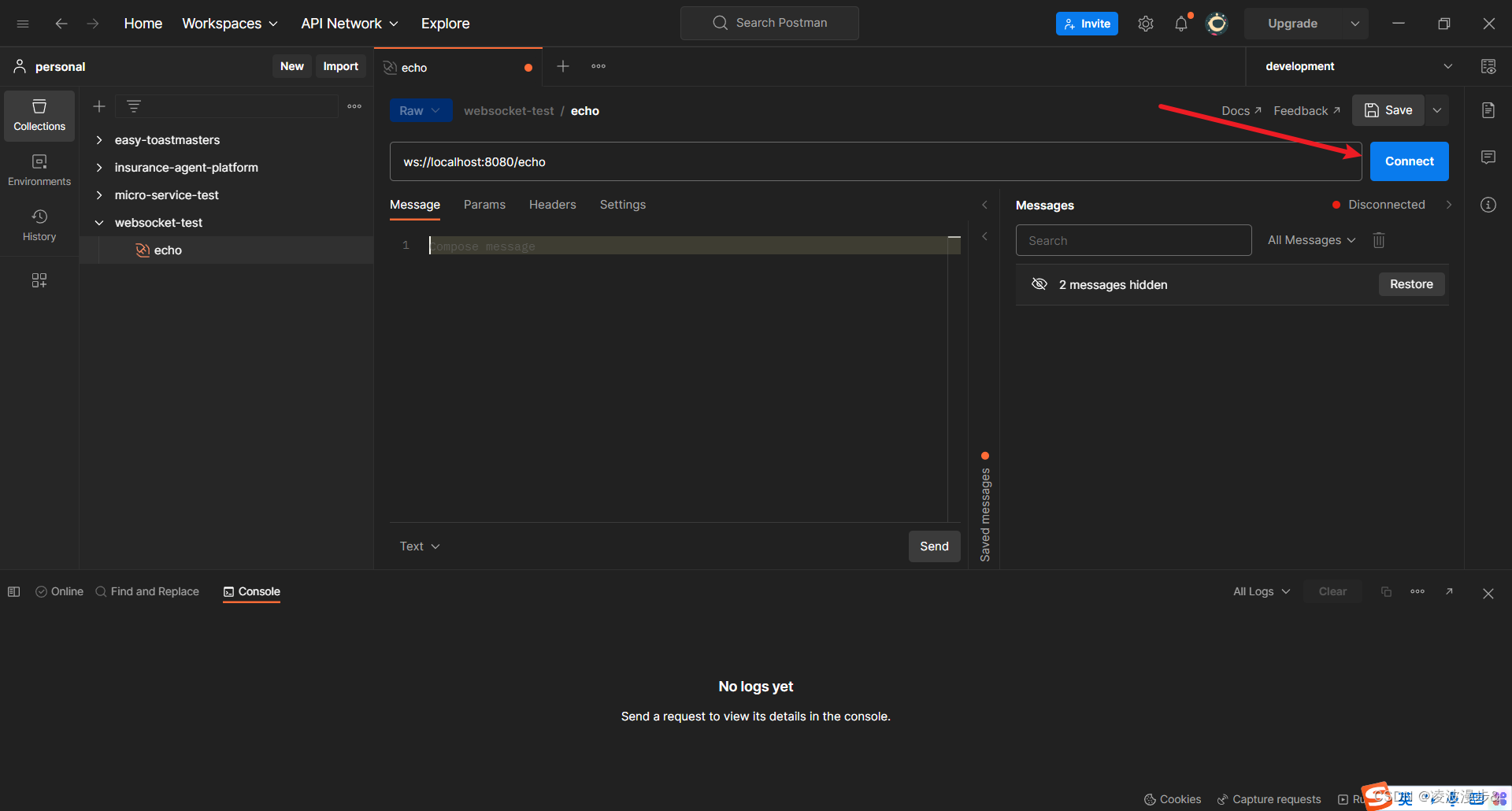Go back with the left arrow
Screen dimensions: 1512x811
61,24
